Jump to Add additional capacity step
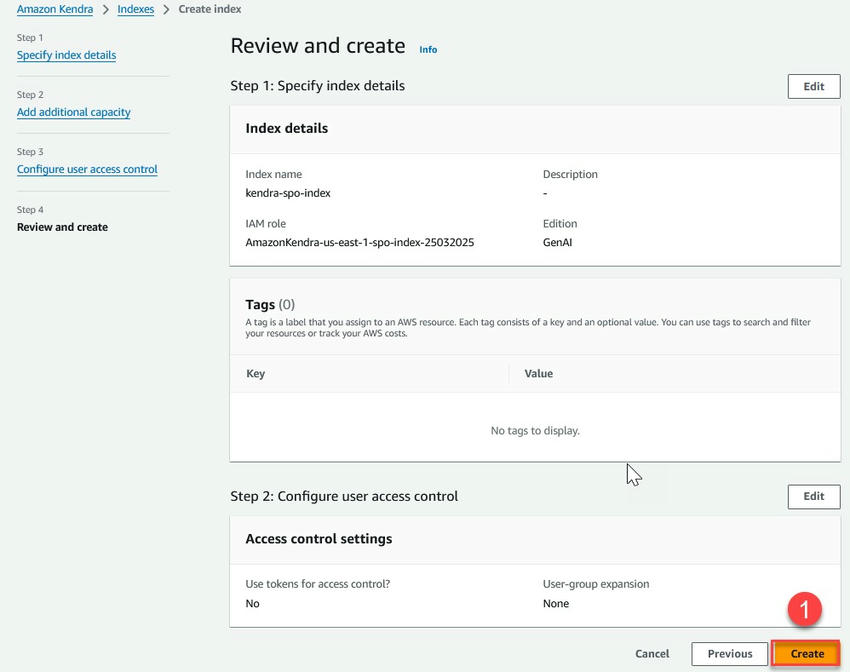 click(x=74, y=113)
